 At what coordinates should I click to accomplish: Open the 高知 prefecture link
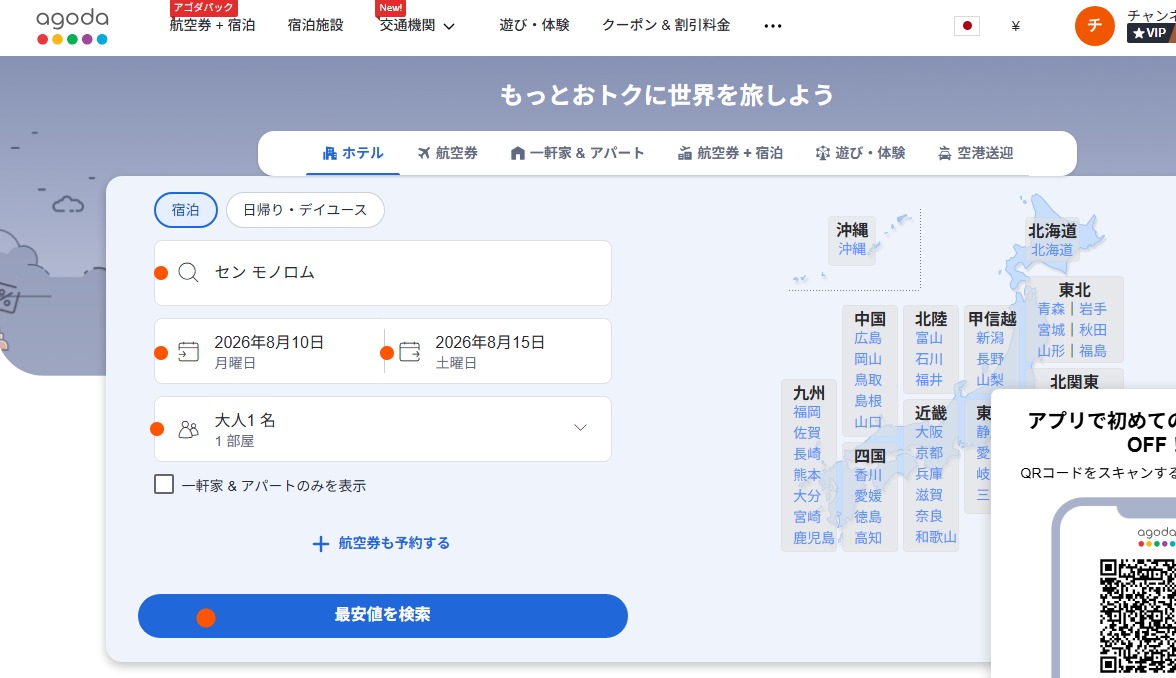click(x=868, y=538)
